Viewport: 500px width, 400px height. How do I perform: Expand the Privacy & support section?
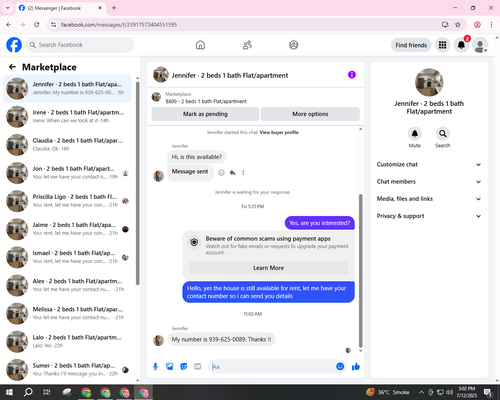coord(429,216)
